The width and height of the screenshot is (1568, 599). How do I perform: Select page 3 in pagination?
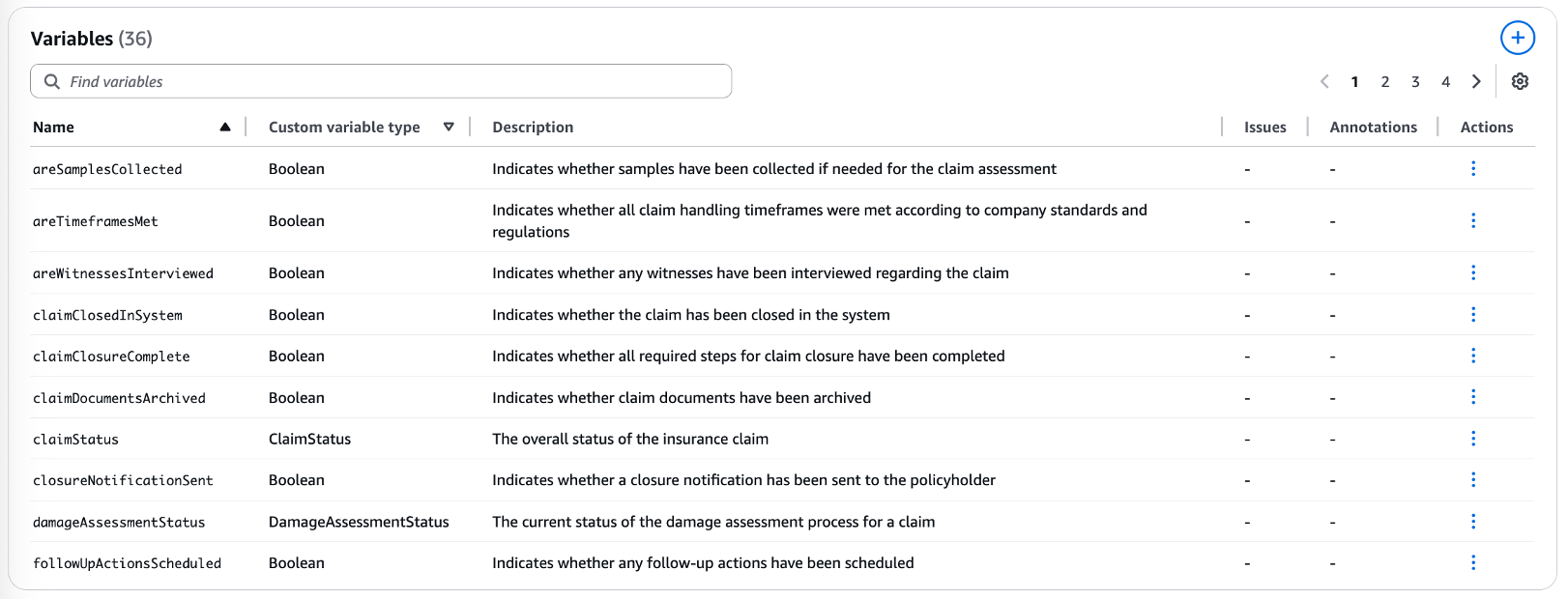click(1415, 82)
